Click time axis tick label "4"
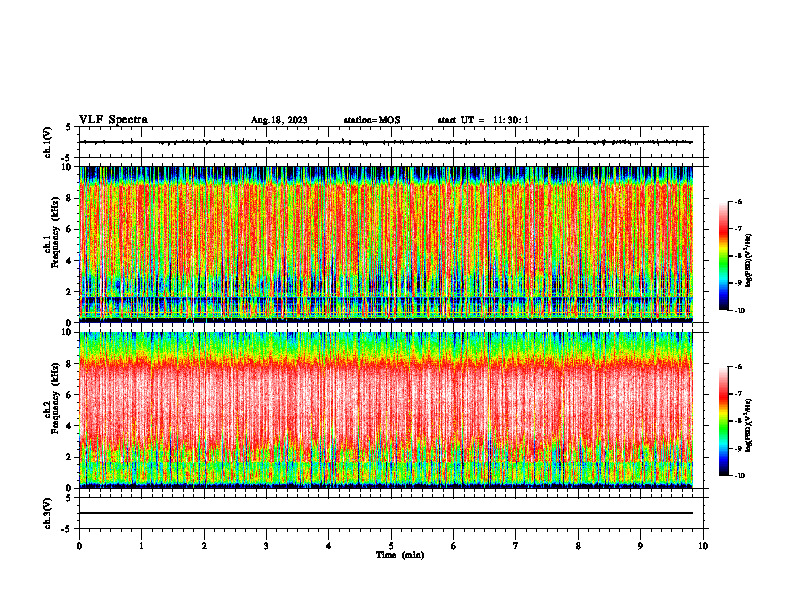 [329, 546]
